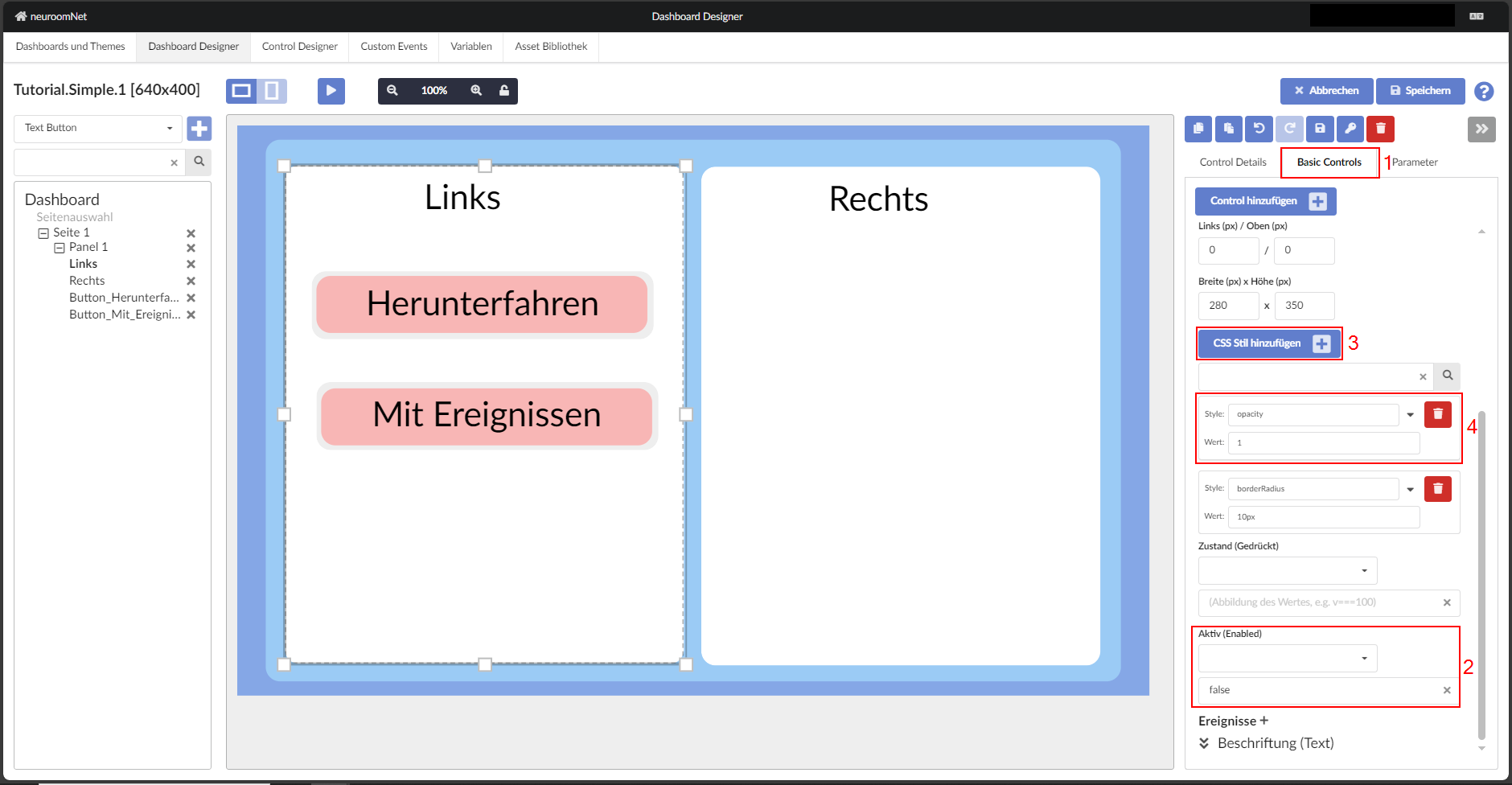Expand the Beschriftung (Text) section
The image size is (1512, 785).
[x=1204, y=743]
